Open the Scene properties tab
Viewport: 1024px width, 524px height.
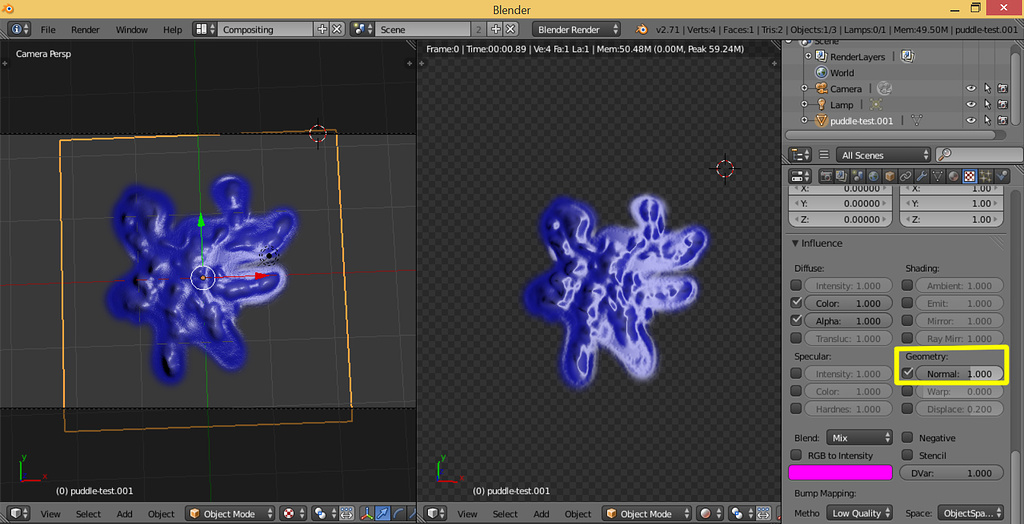(x=857, y=176)
